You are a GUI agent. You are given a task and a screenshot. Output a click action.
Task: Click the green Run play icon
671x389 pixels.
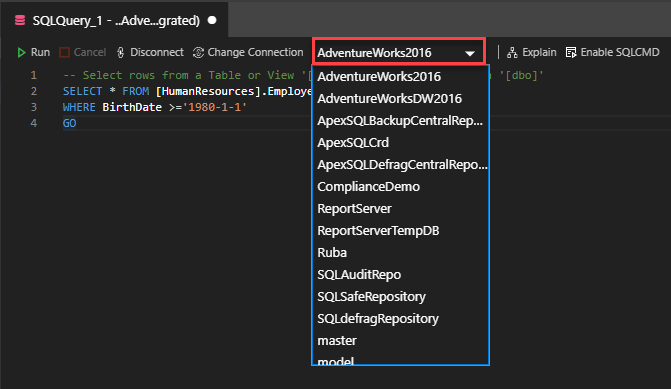tap(21, 53)
